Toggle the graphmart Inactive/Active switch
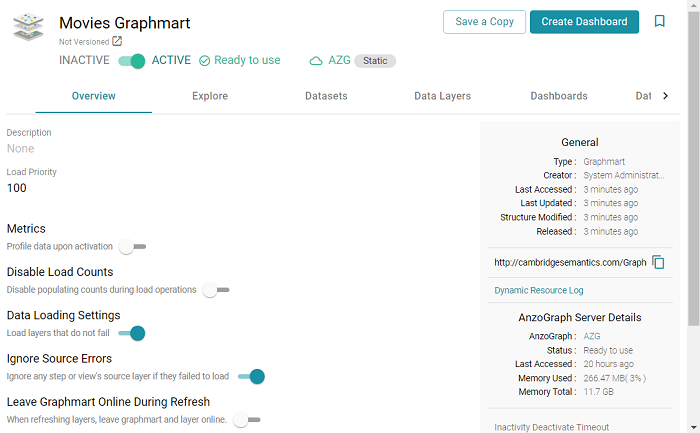This screenshot has width=700, height=433. point(132,61)
